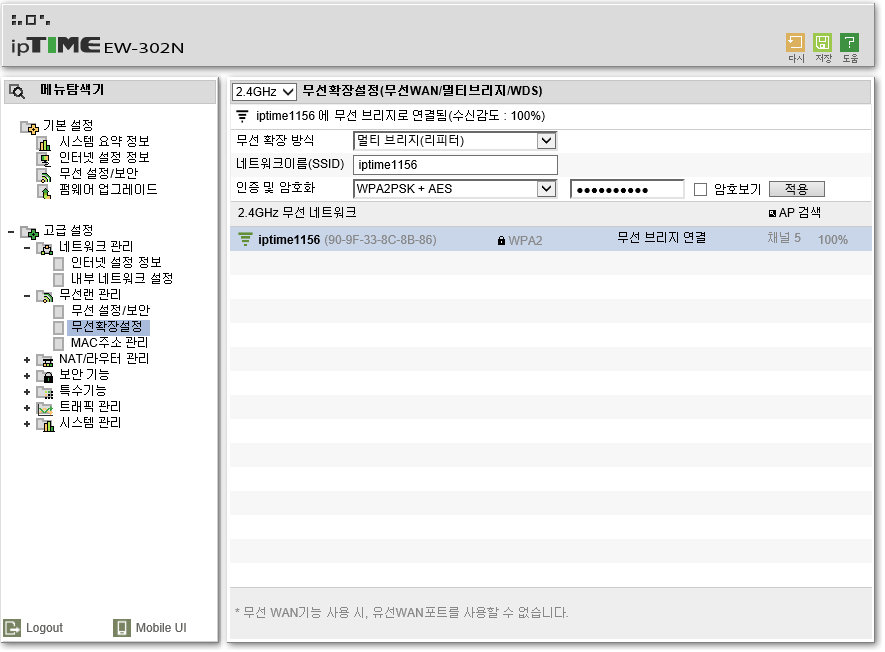Click the 저장 save icon in header

click(x=823, y=43)
